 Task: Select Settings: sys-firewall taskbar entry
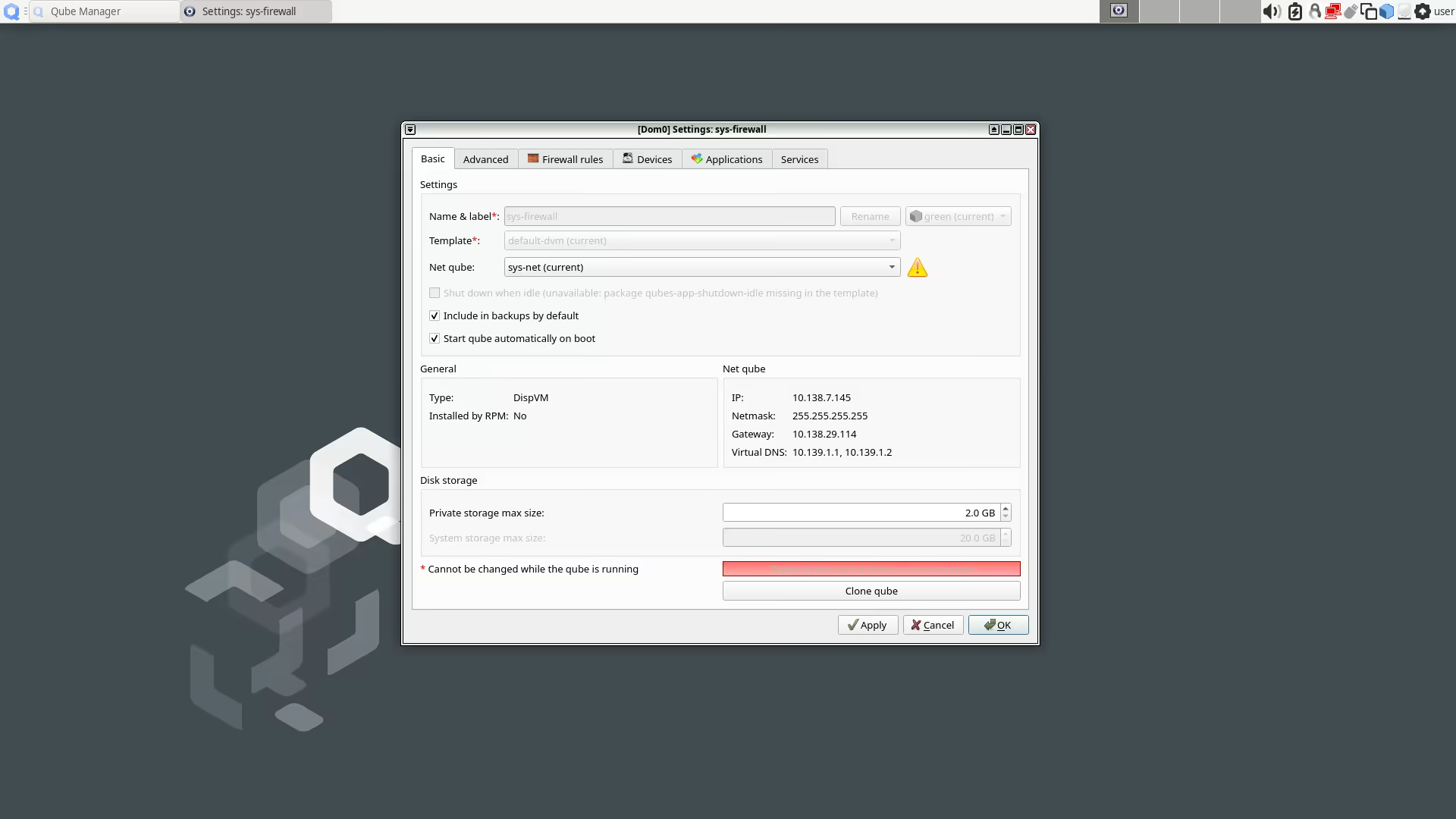(x=256, y=11)
